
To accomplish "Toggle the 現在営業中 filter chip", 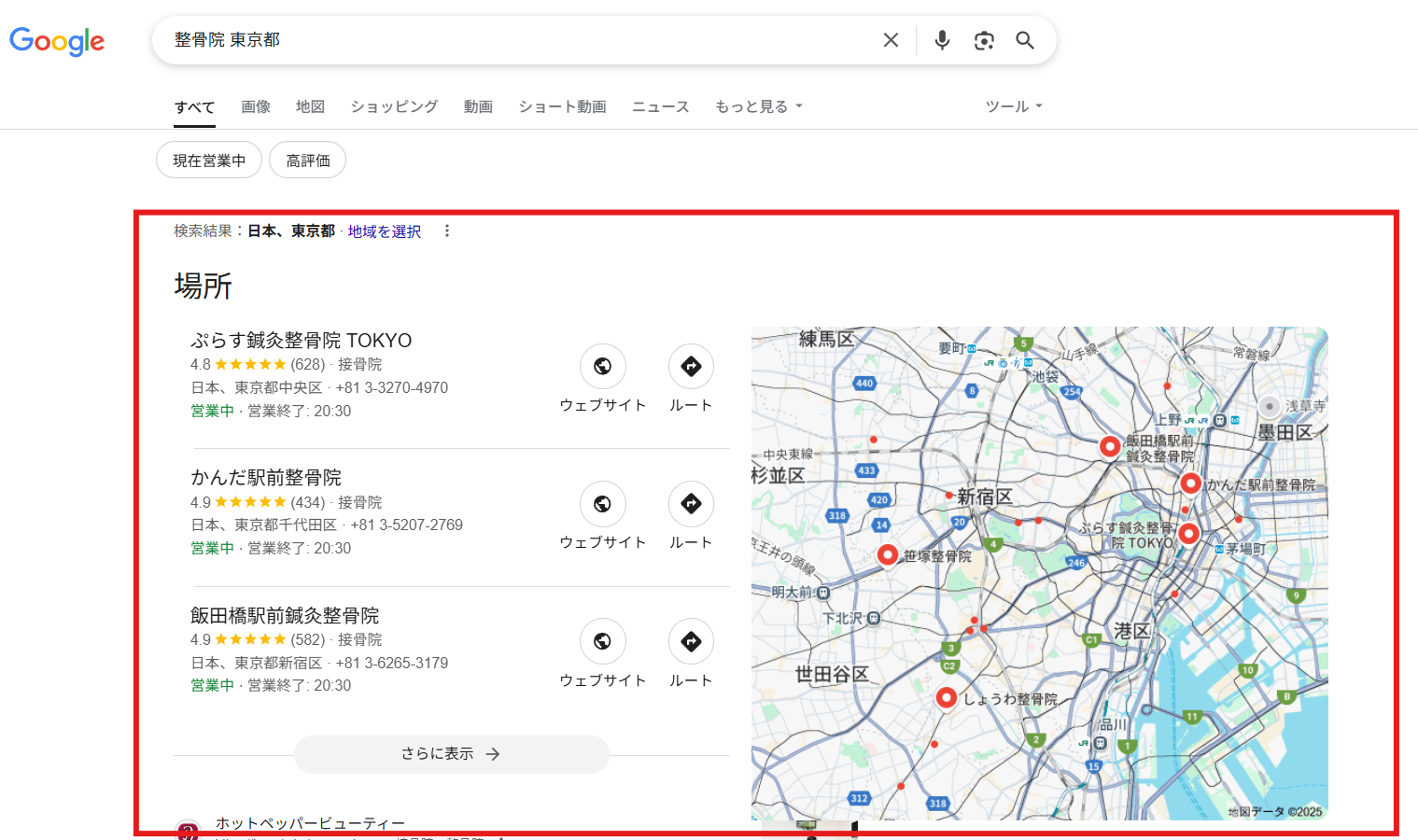I will (x=209, y=161).
